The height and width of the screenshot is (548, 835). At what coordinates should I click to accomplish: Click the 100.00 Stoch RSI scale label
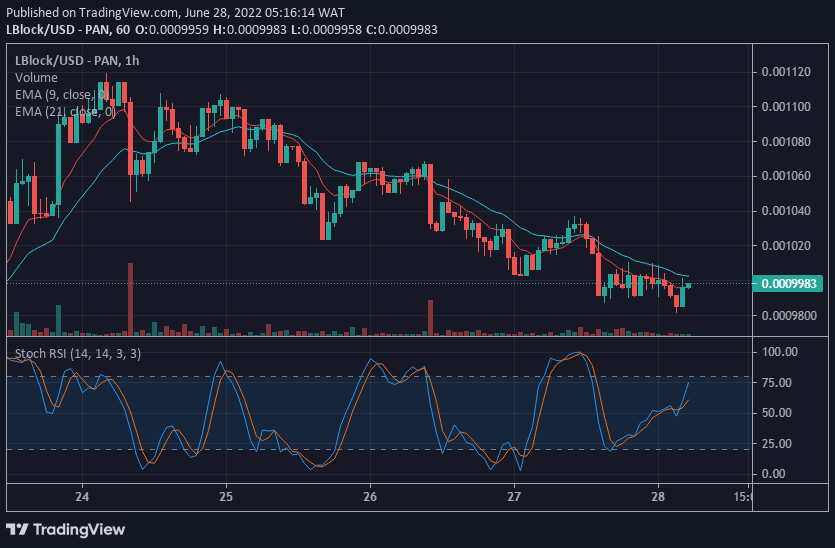780,351
